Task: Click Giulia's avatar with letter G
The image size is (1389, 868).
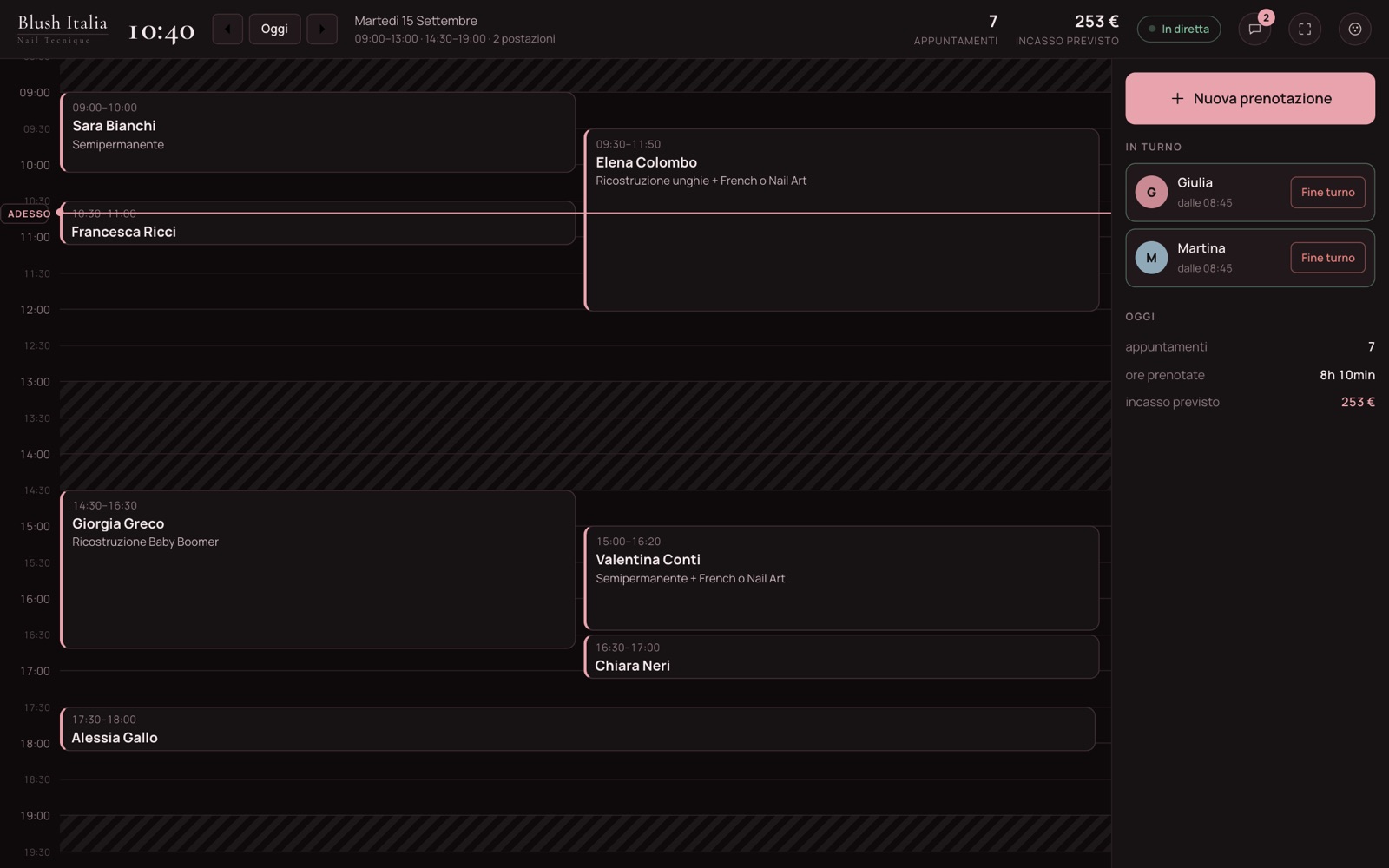Action: coord(1151,193)
